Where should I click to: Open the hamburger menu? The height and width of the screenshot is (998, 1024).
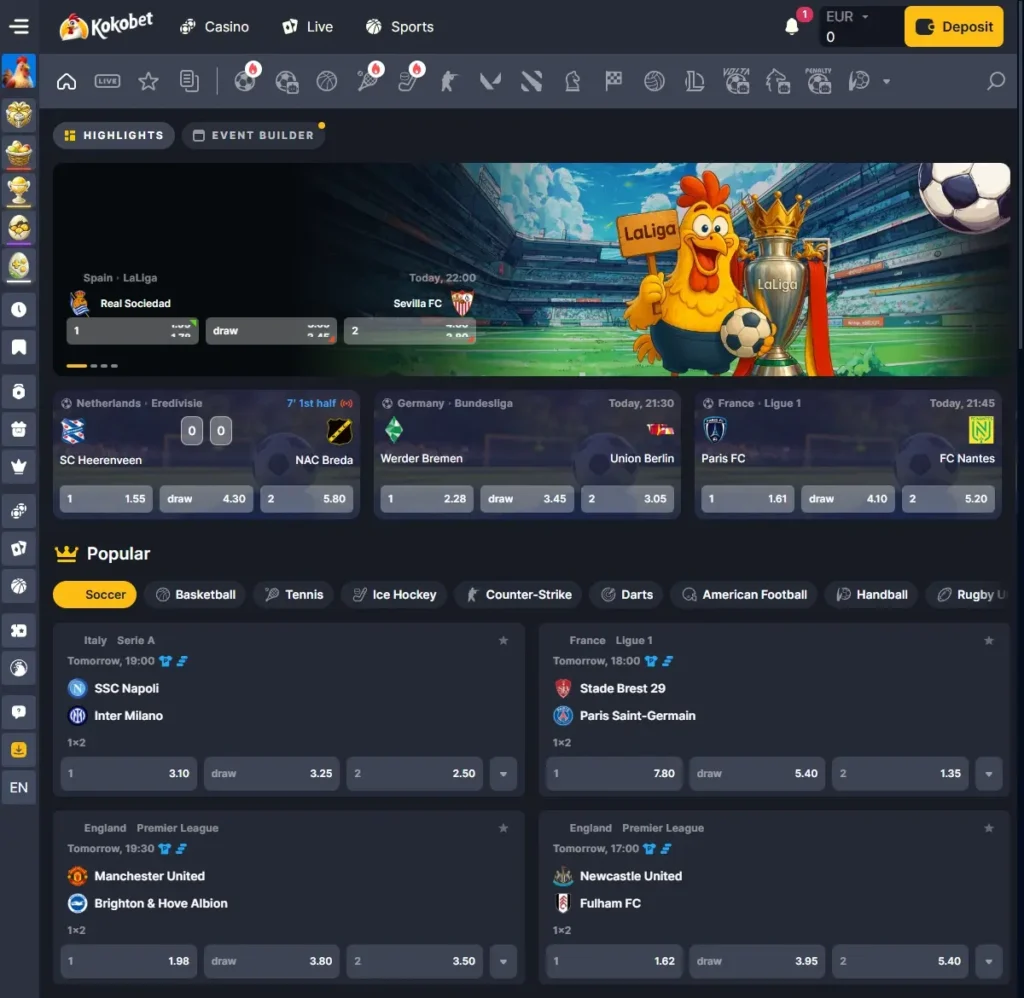(x=19, y=26)
